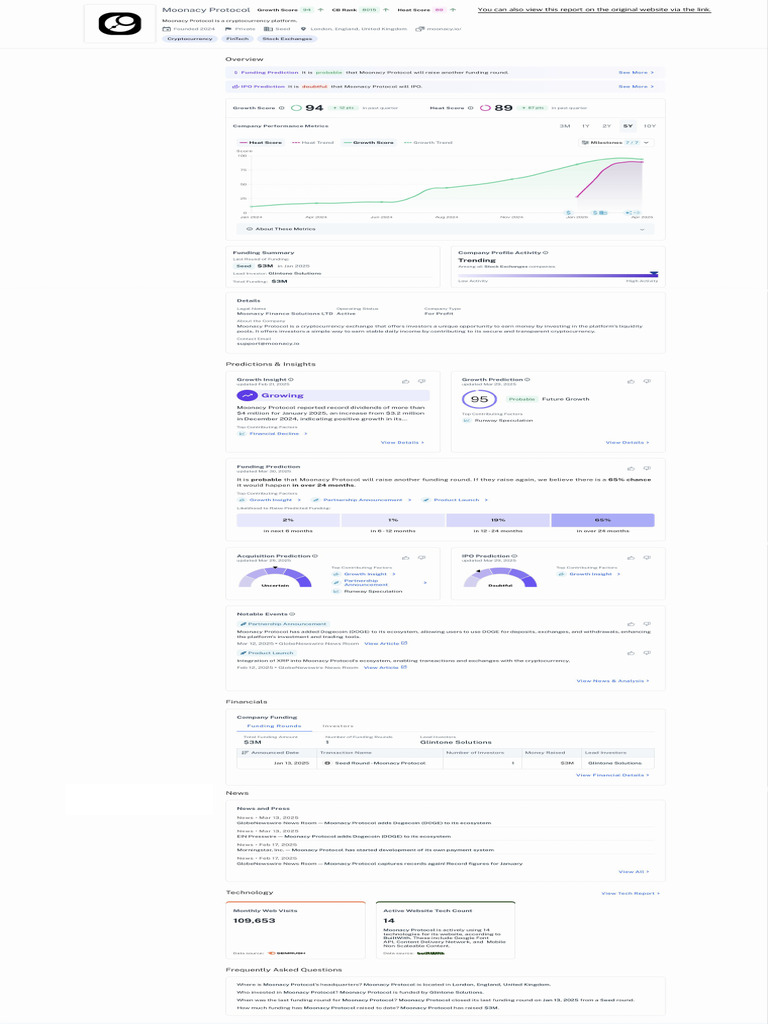
Task: Thumbs up the Growth Prediction card
Action: pos(631,381)
